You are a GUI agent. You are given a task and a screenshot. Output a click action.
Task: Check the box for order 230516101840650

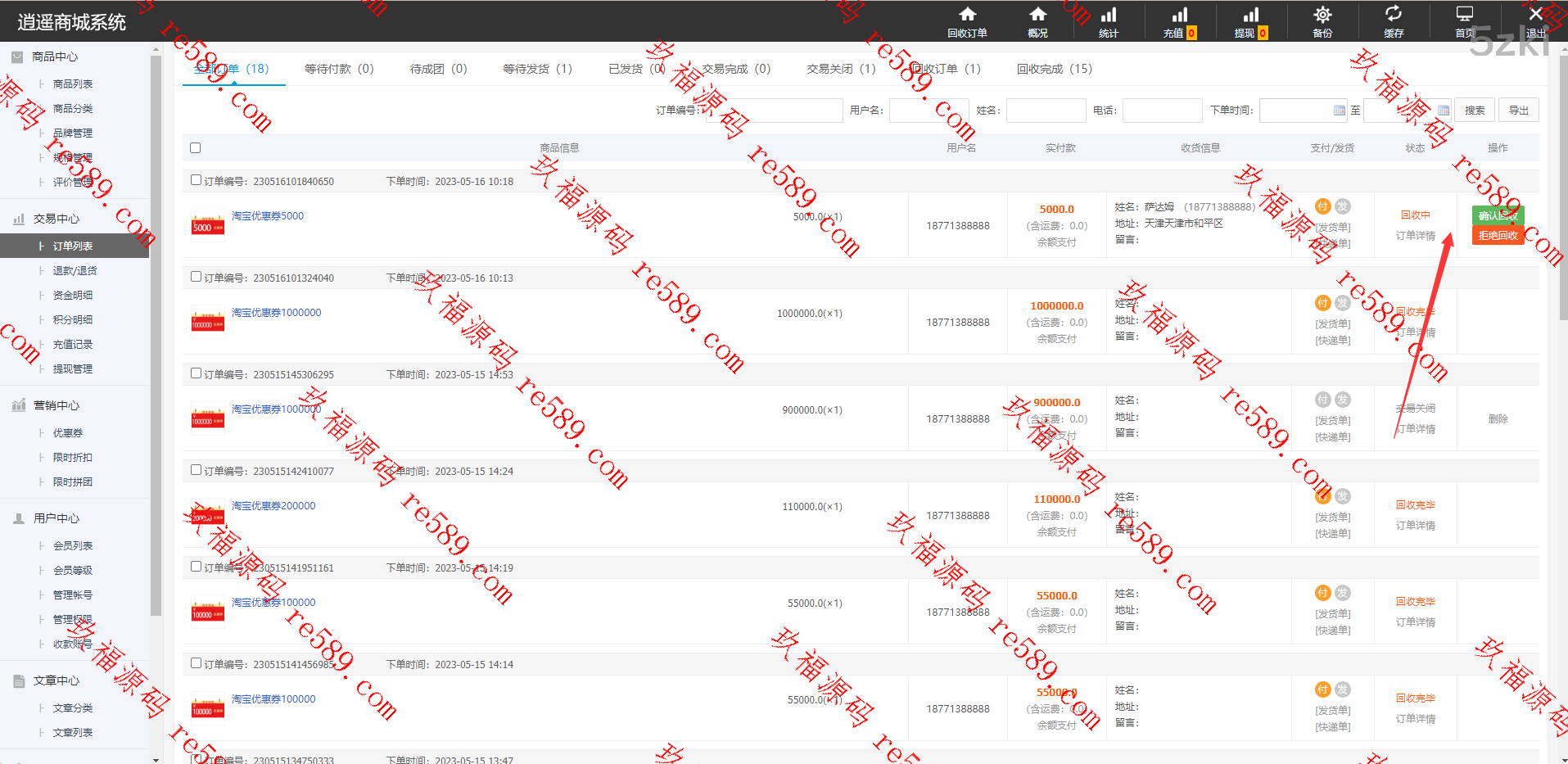coord(196,180)
